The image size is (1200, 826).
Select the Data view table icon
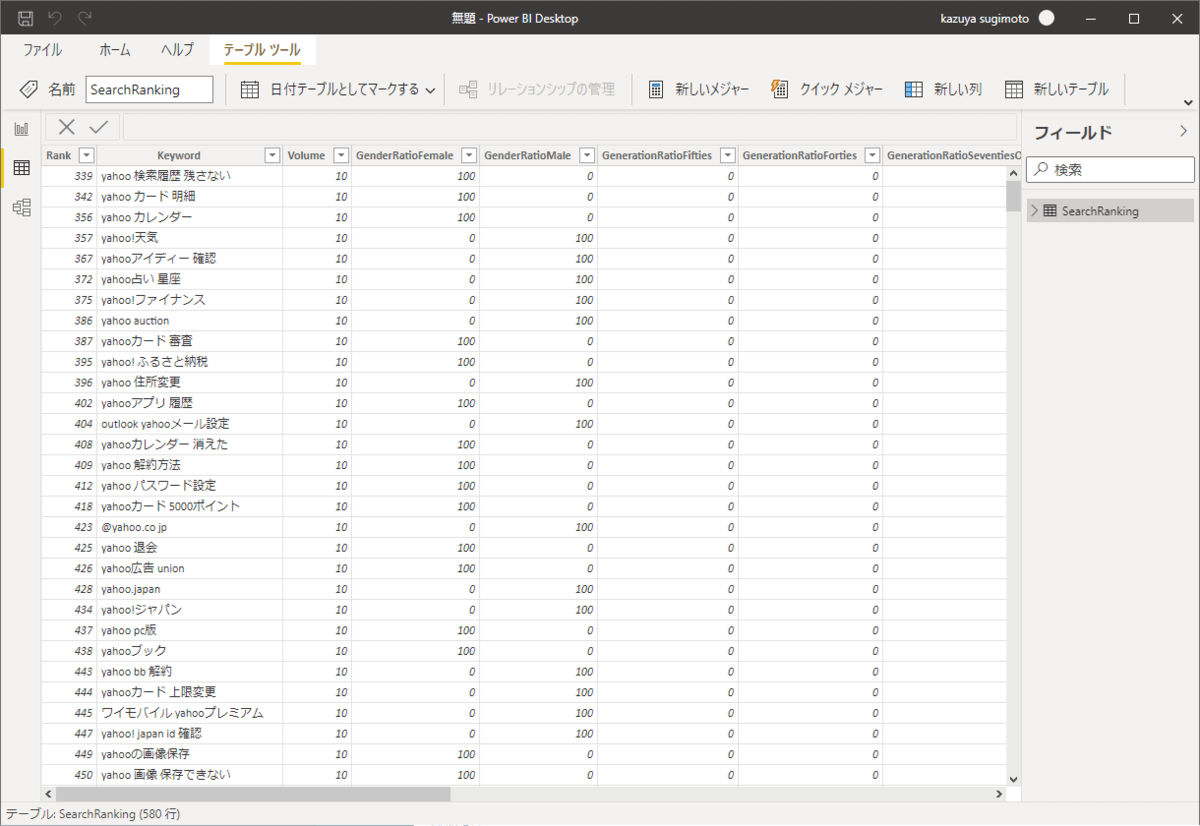[x=21, y=168]
